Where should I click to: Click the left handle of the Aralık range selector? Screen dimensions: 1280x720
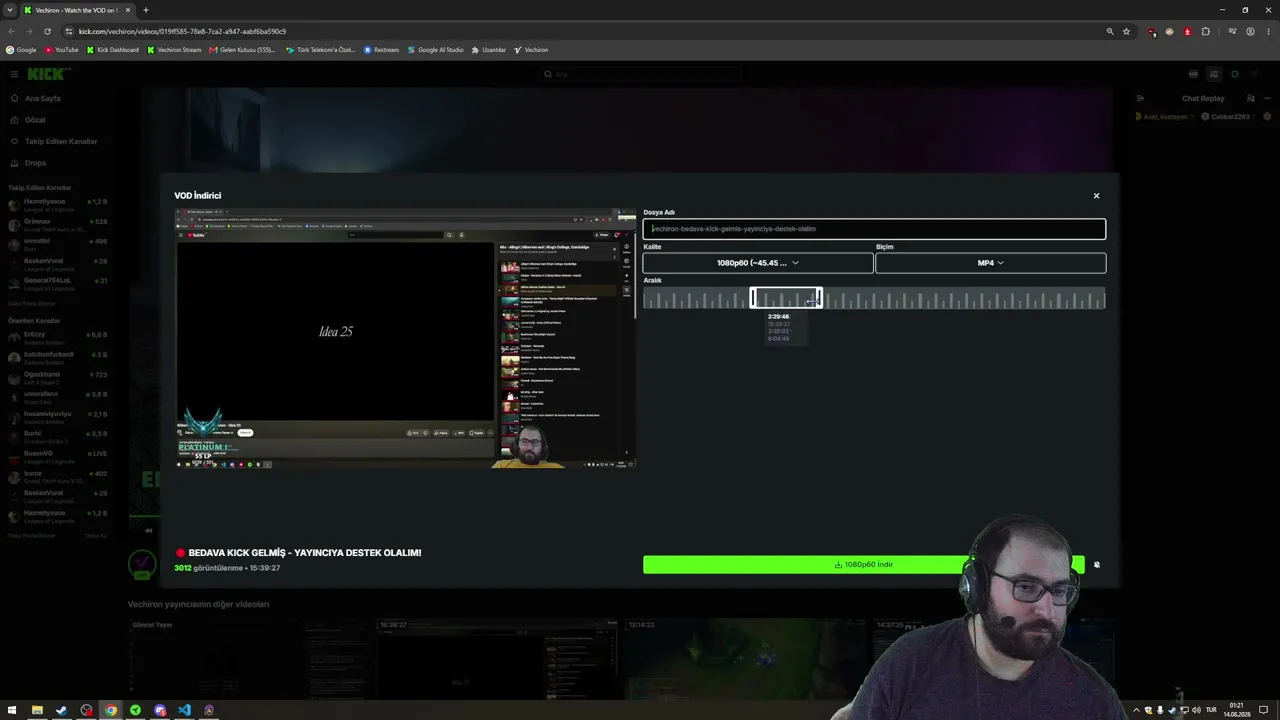tap(754, 298)
